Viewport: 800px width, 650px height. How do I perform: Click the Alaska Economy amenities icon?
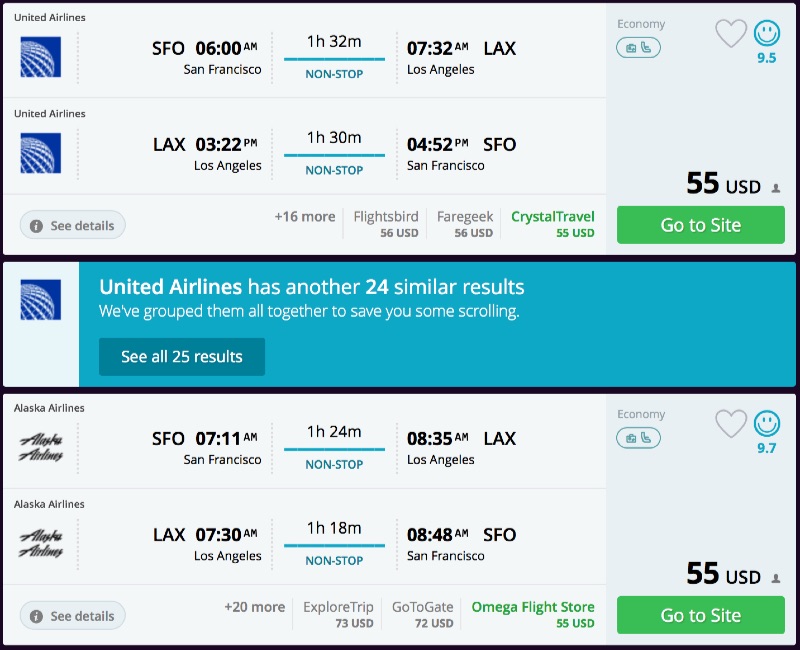pyautogui.click(x=638, y=437)
